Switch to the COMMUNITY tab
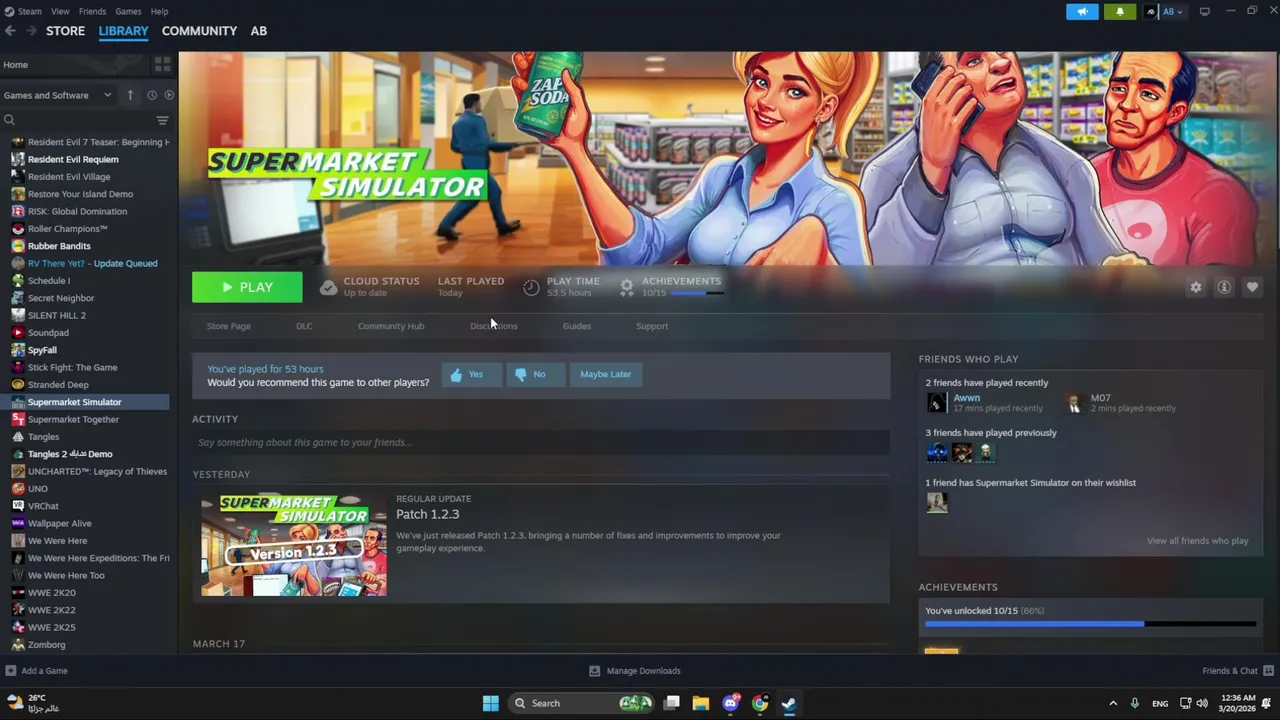The image size is (1280, 720). tap(199, 31)
